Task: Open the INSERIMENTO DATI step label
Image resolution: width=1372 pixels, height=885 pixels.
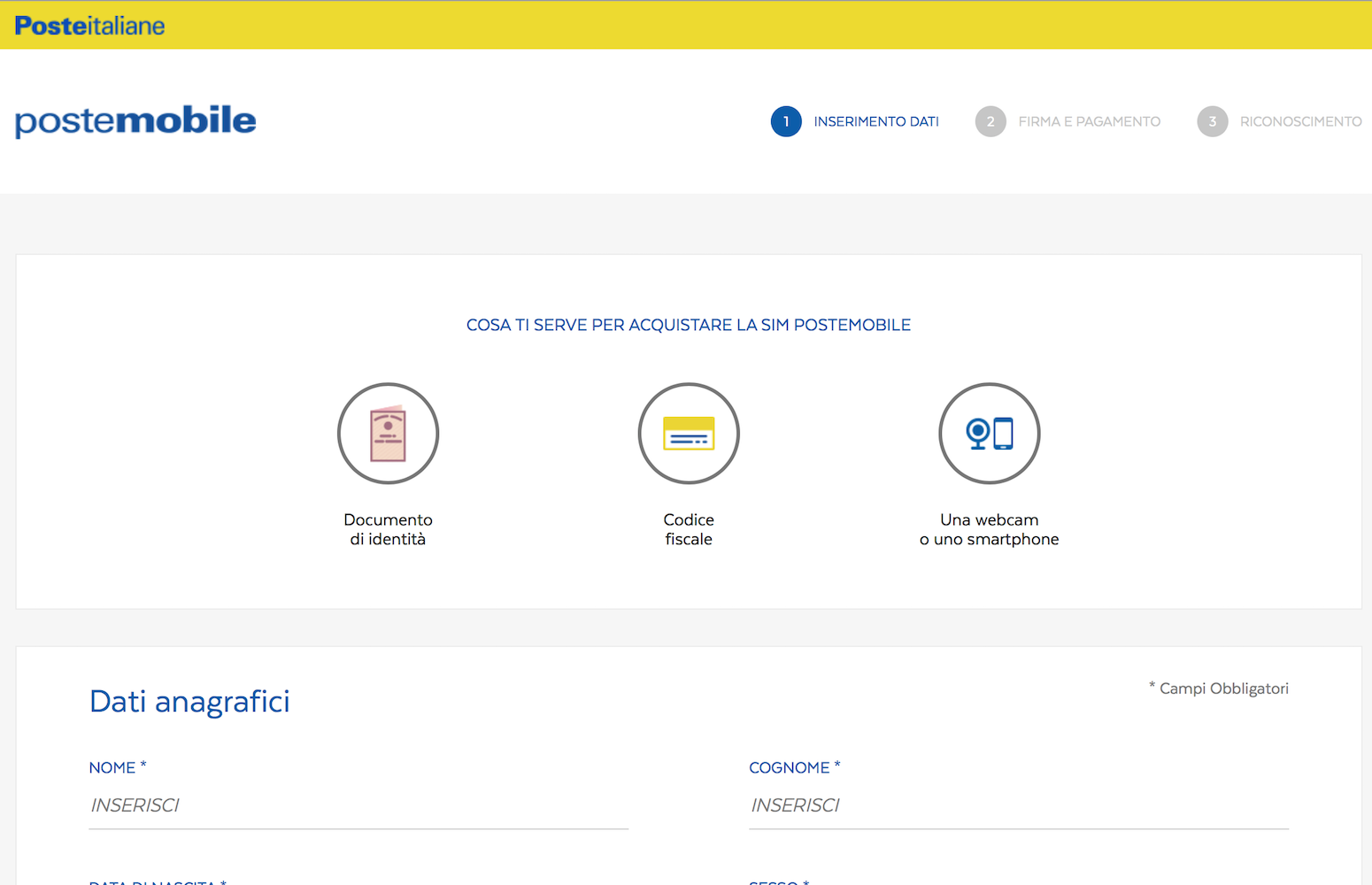Action: point(876,121)
